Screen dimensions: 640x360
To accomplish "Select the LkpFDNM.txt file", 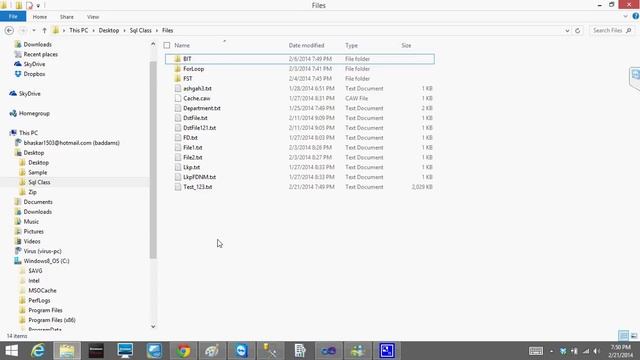I will click(x=199, y=177).
